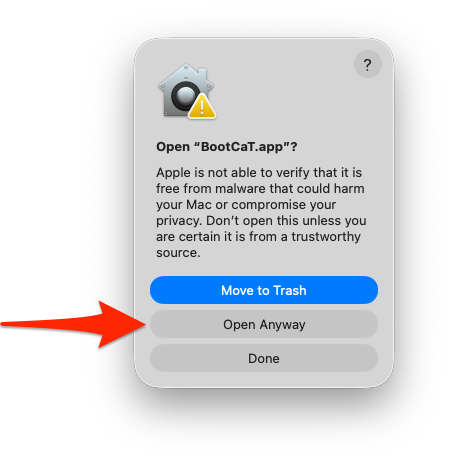Open help via the question mark button
Screen dimensions: 450x462
tap(367, 64)
